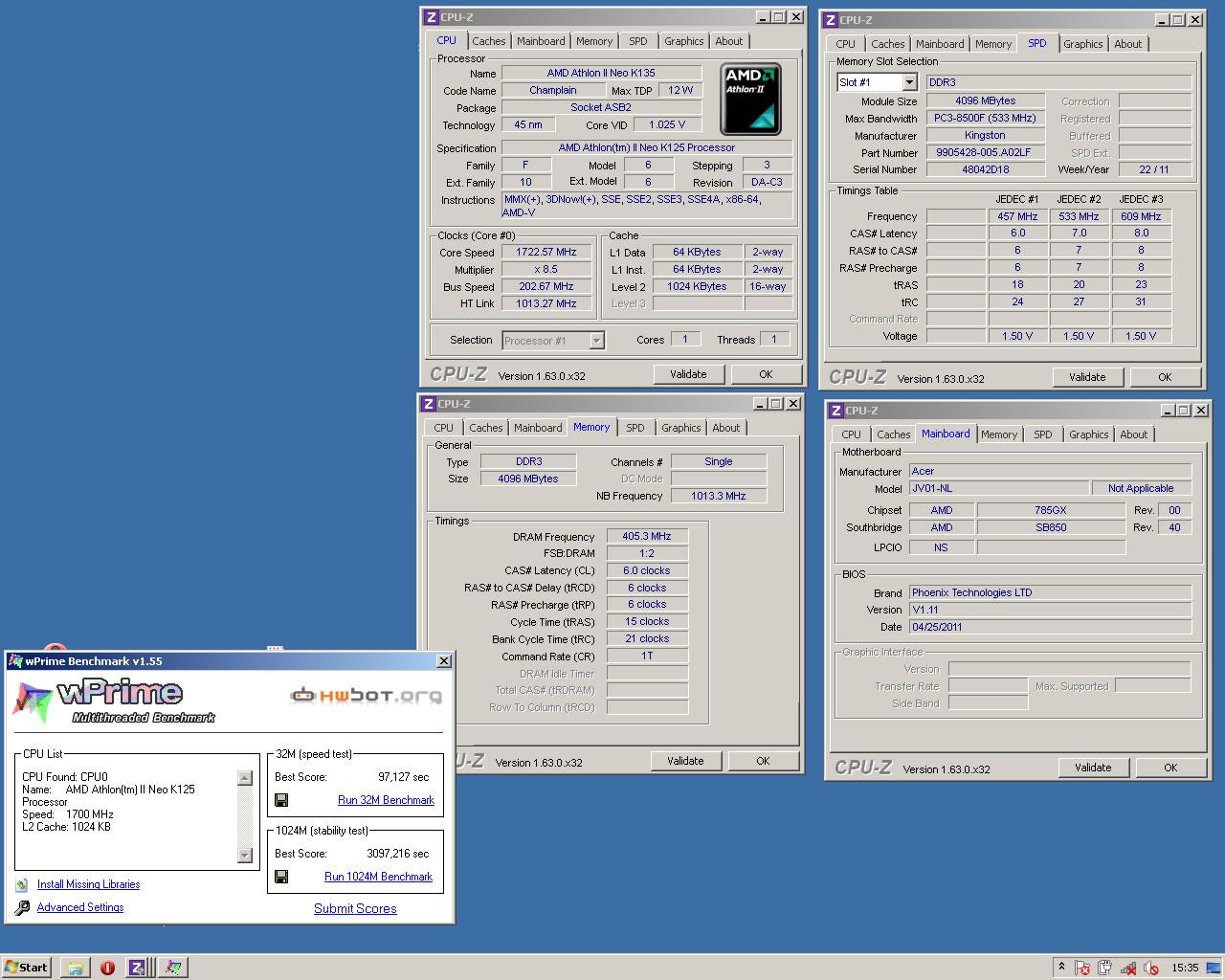The image size is (1225, 980).
Task: Open the Processor #1 selection dropdown
Action: (x=596, y=341)
